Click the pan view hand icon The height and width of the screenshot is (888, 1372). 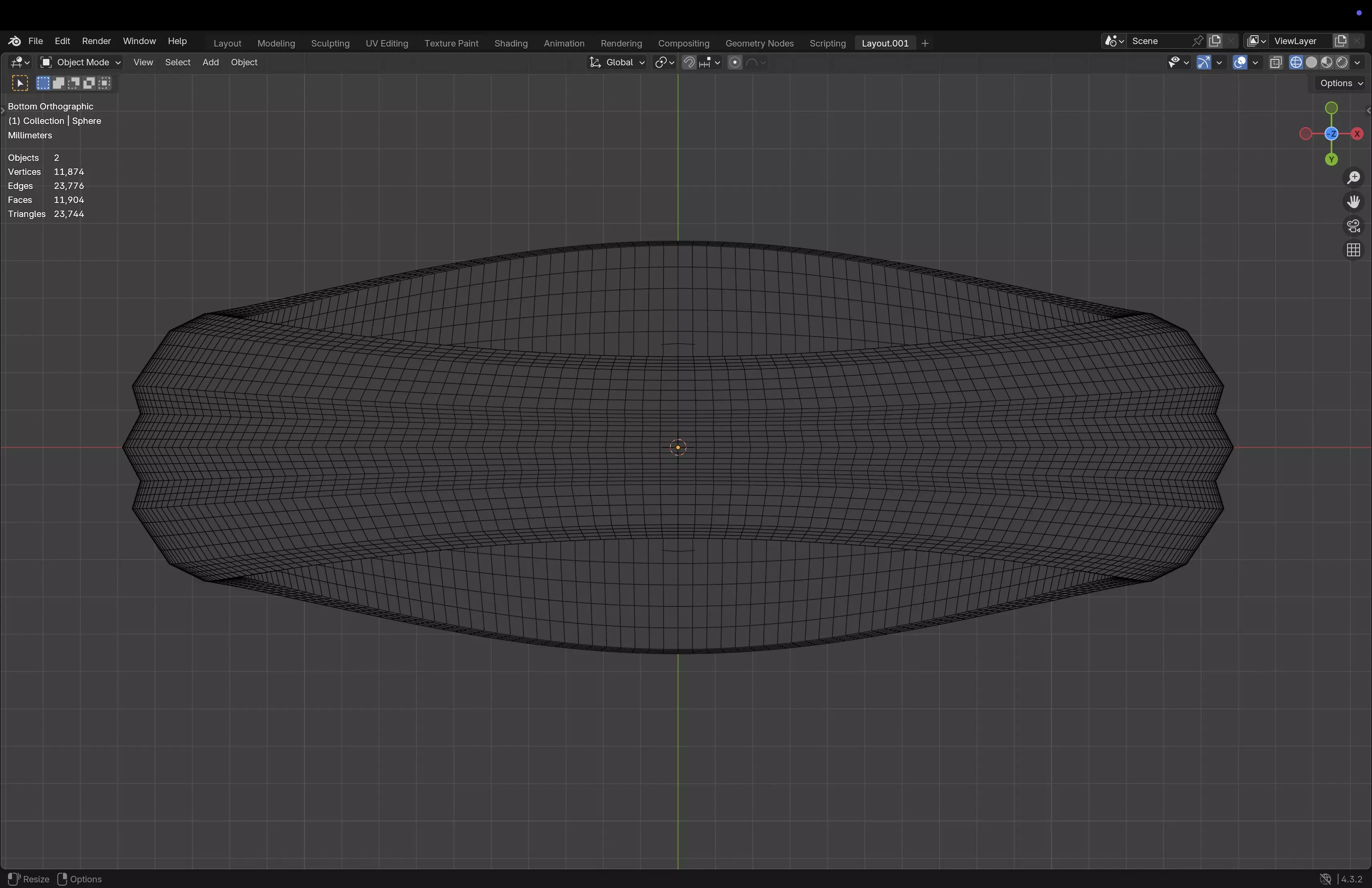pos(1353,202)
